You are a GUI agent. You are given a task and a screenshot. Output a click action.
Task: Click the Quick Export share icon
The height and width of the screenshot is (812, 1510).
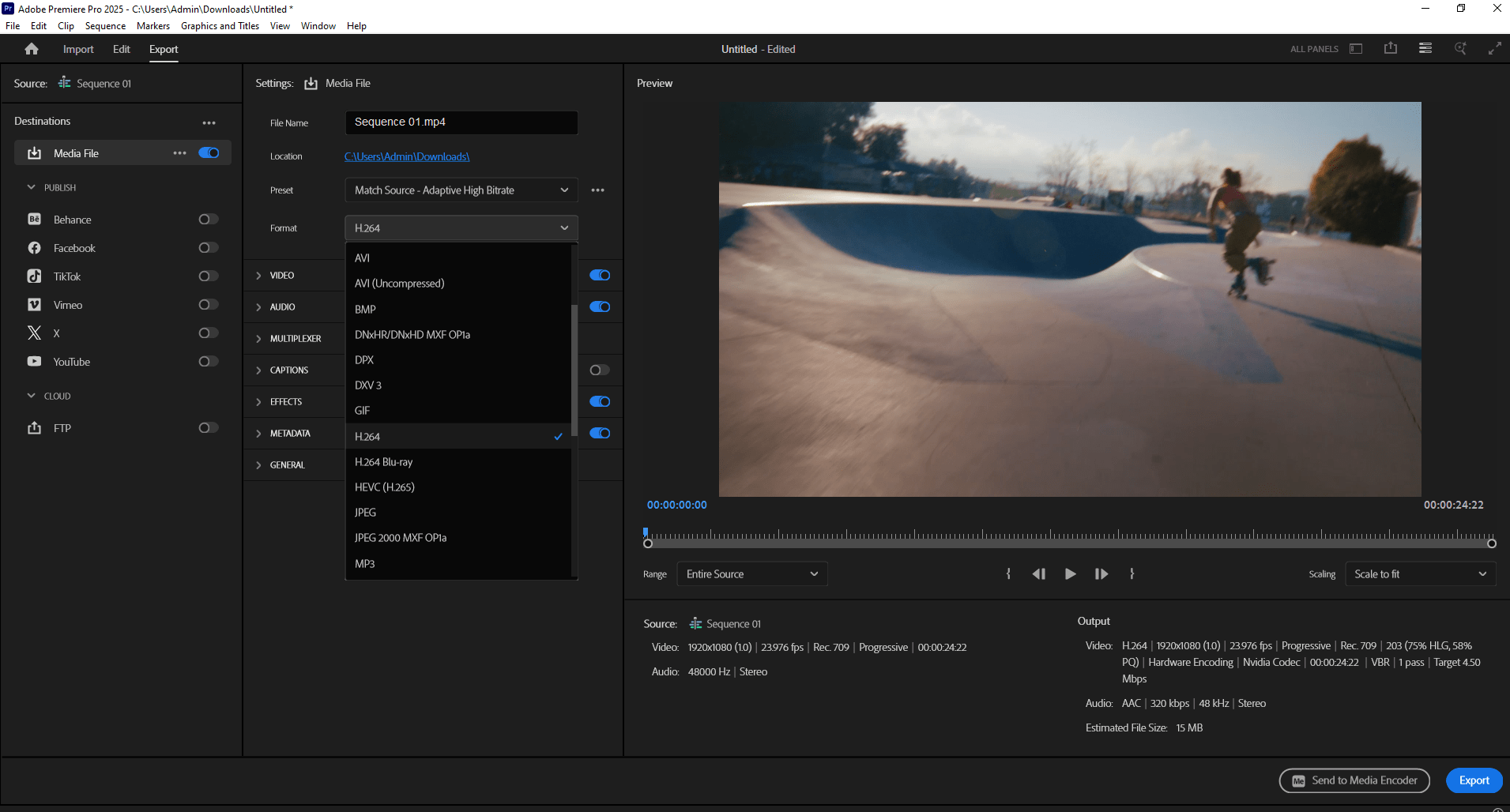1390,49
